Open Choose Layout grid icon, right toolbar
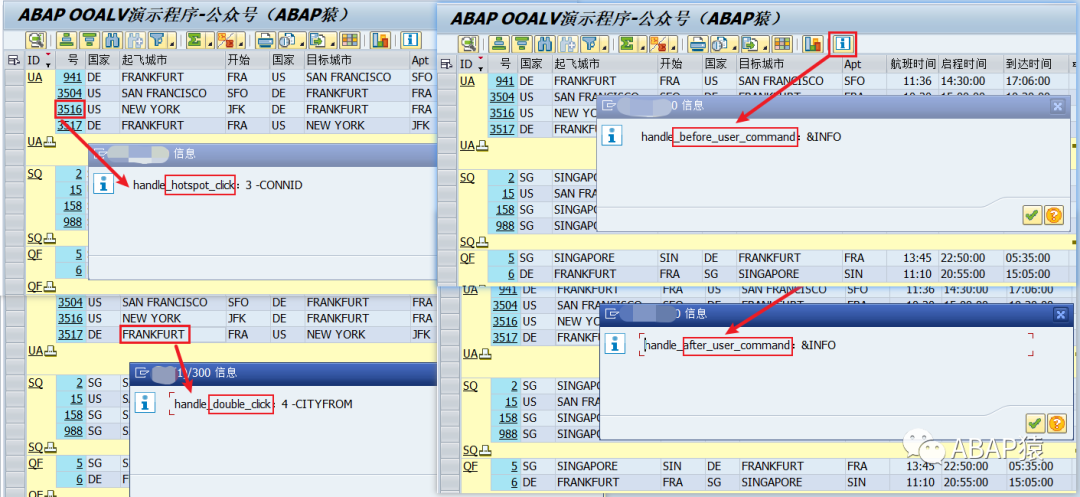This screenshot has width=1080, height=497. (782, 44)
